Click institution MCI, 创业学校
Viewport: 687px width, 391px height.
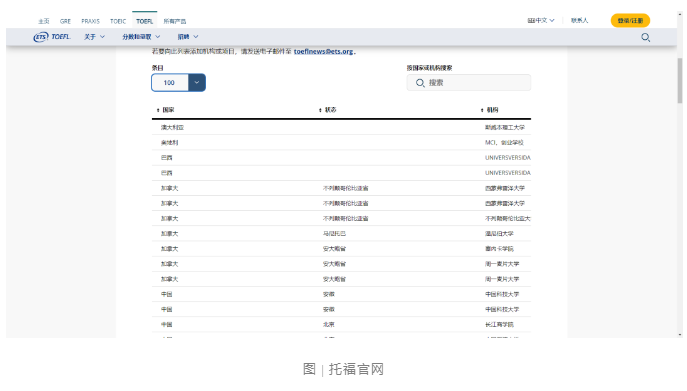click(x=504, y=142)
